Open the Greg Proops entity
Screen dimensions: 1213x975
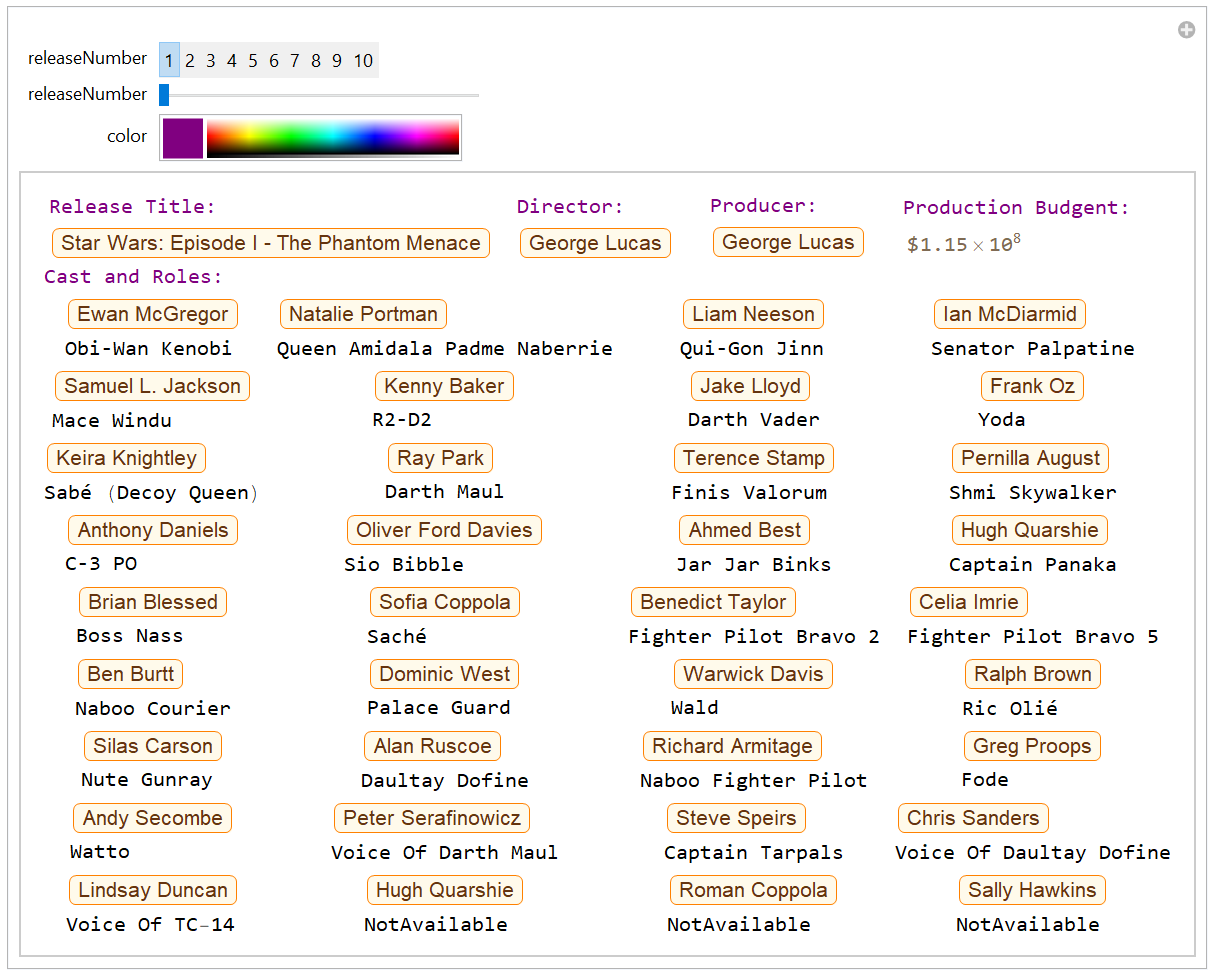(1032, 746)
